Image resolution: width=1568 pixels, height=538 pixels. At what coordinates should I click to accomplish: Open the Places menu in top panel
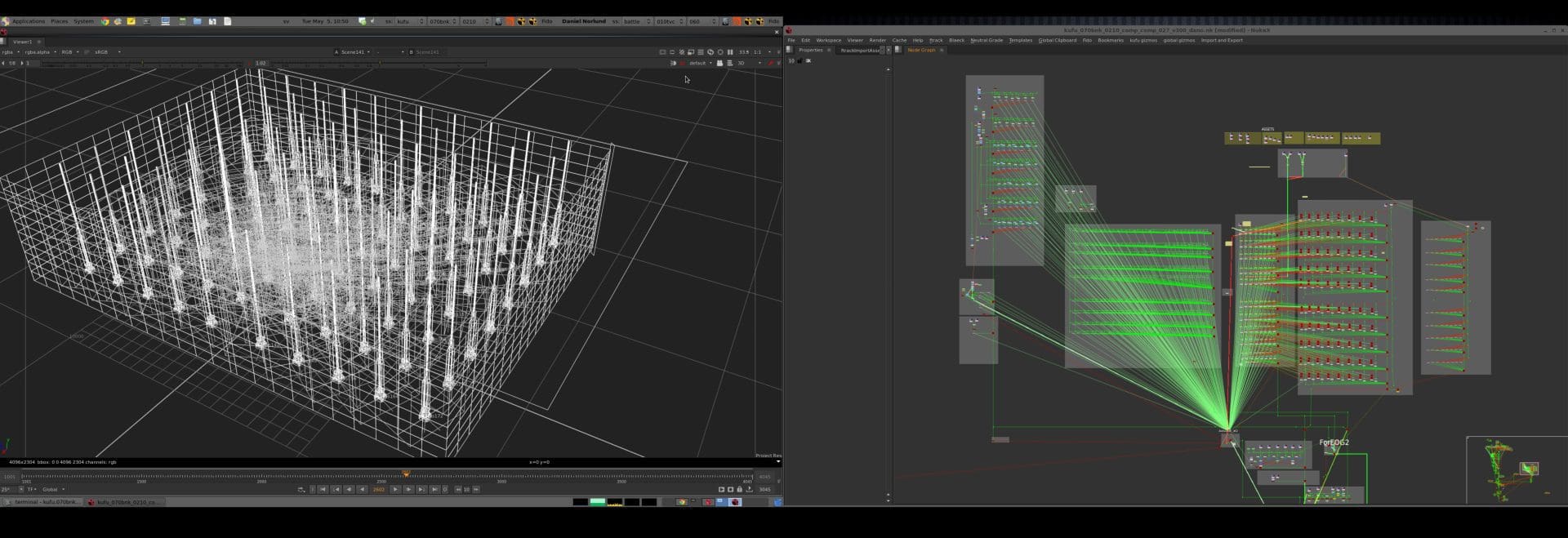point(60,21)
